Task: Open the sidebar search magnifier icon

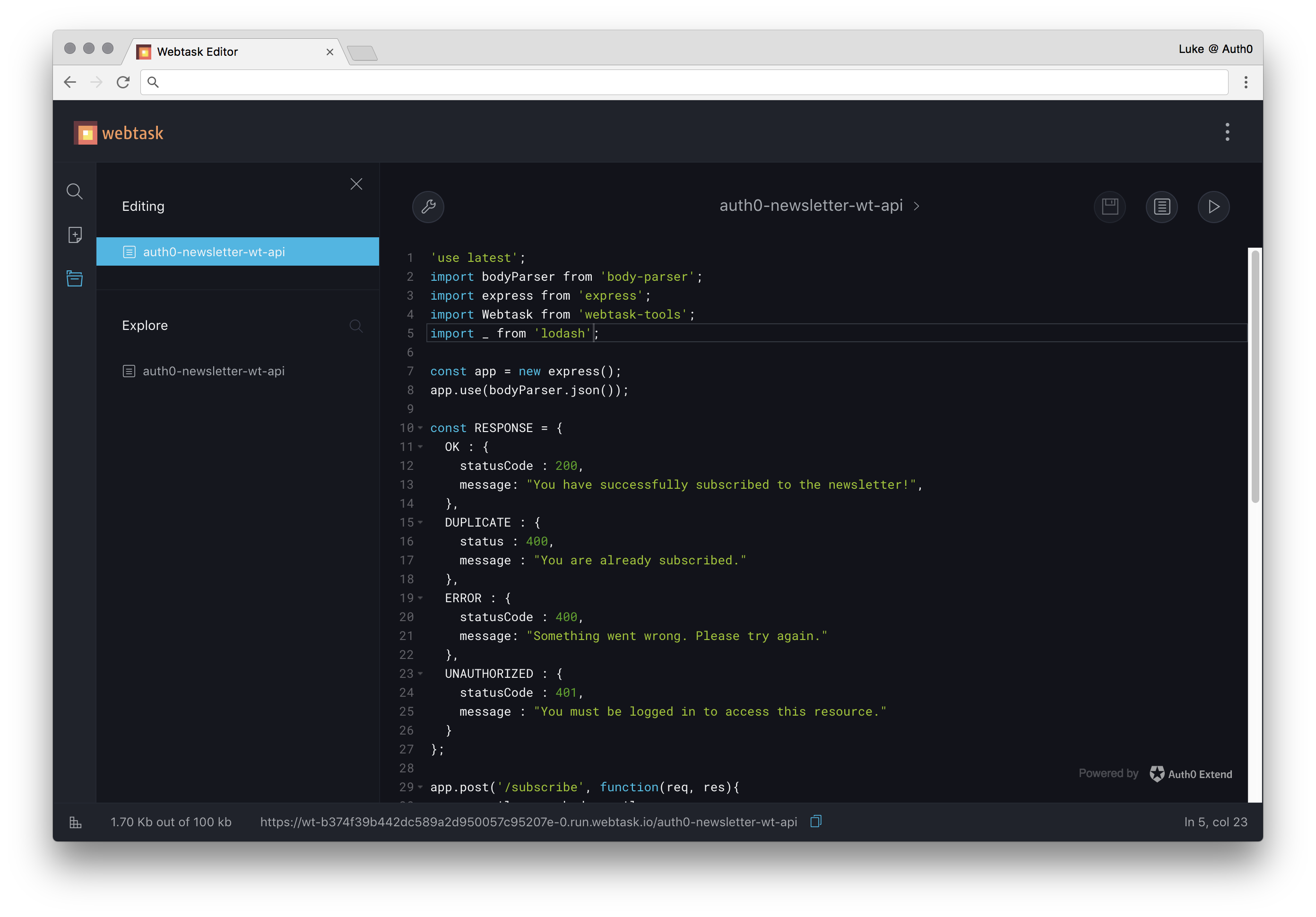Action: pyautogui.click(x=75, y=191)
